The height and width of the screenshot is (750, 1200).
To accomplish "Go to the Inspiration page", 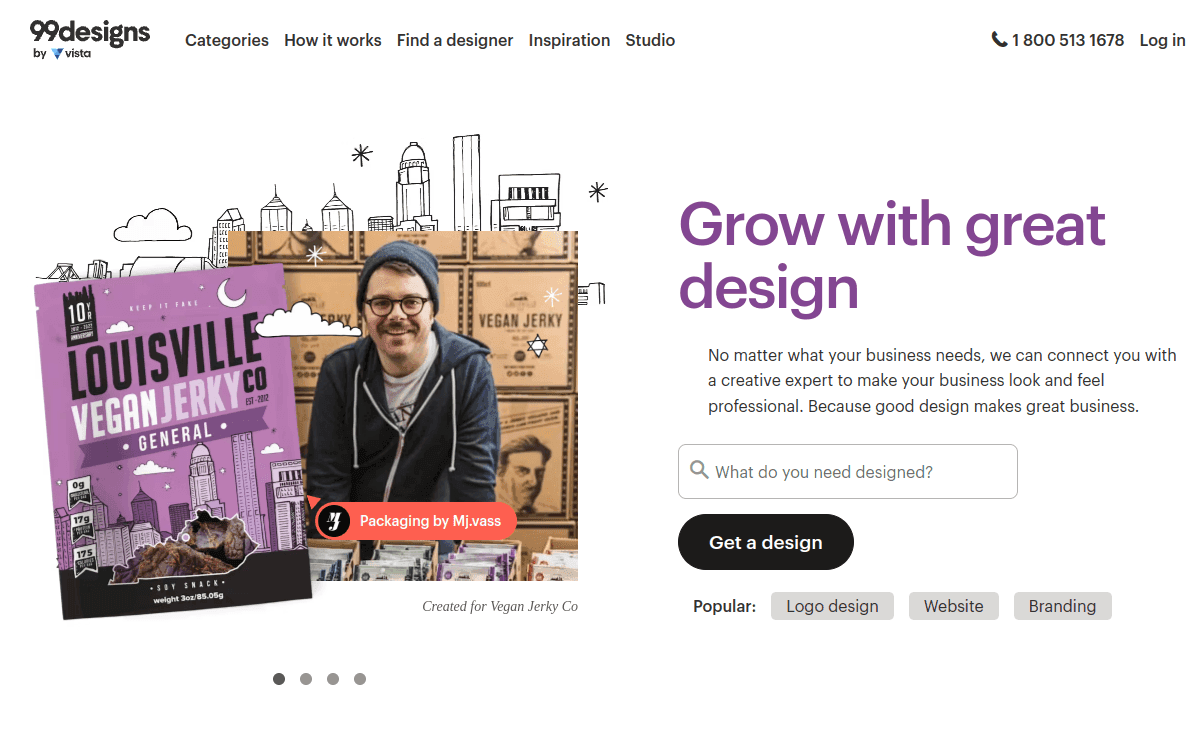I will coord(569,40).
